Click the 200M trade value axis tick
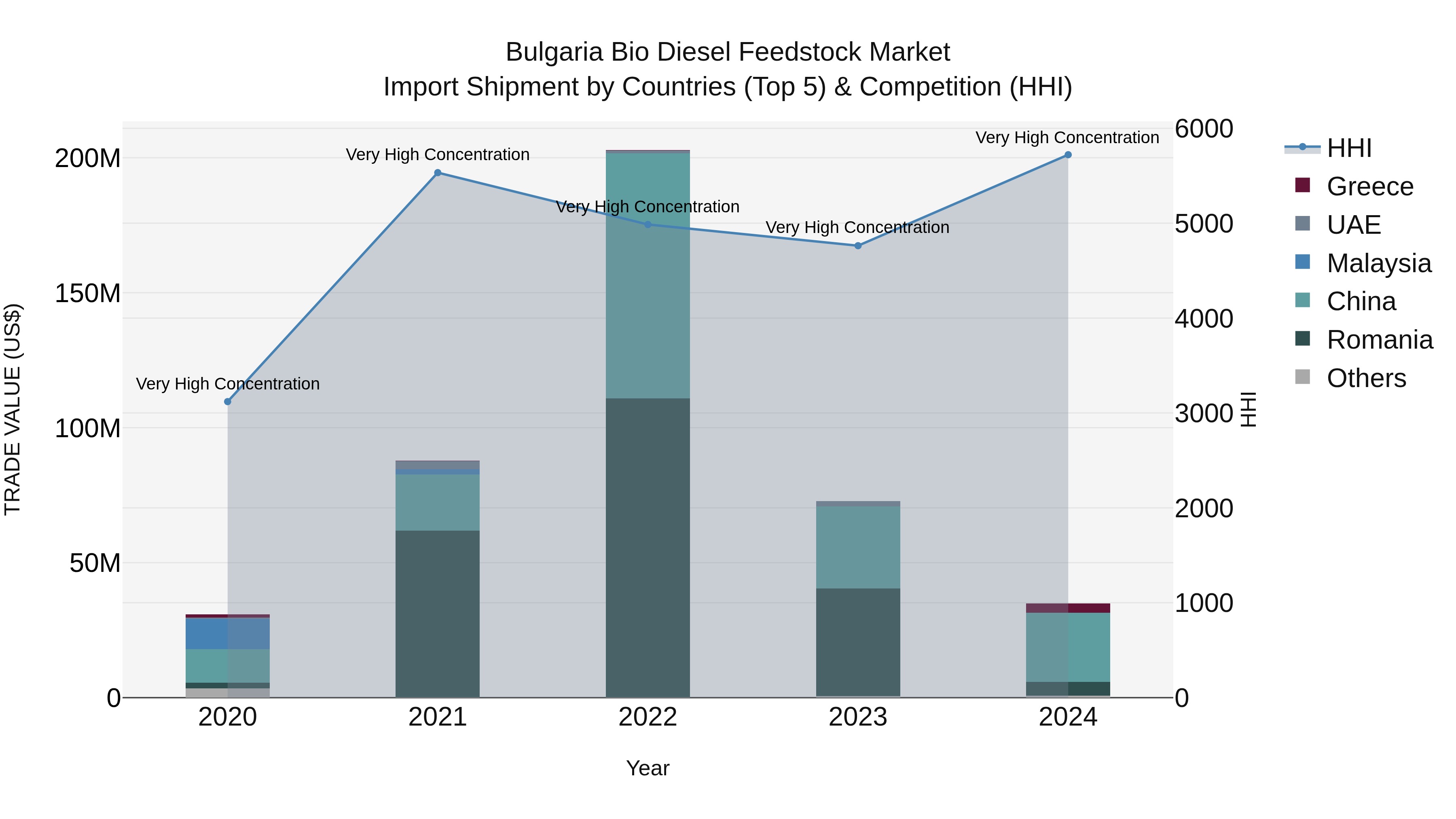This screenshot has width=1456, height=819. (88, 158)
